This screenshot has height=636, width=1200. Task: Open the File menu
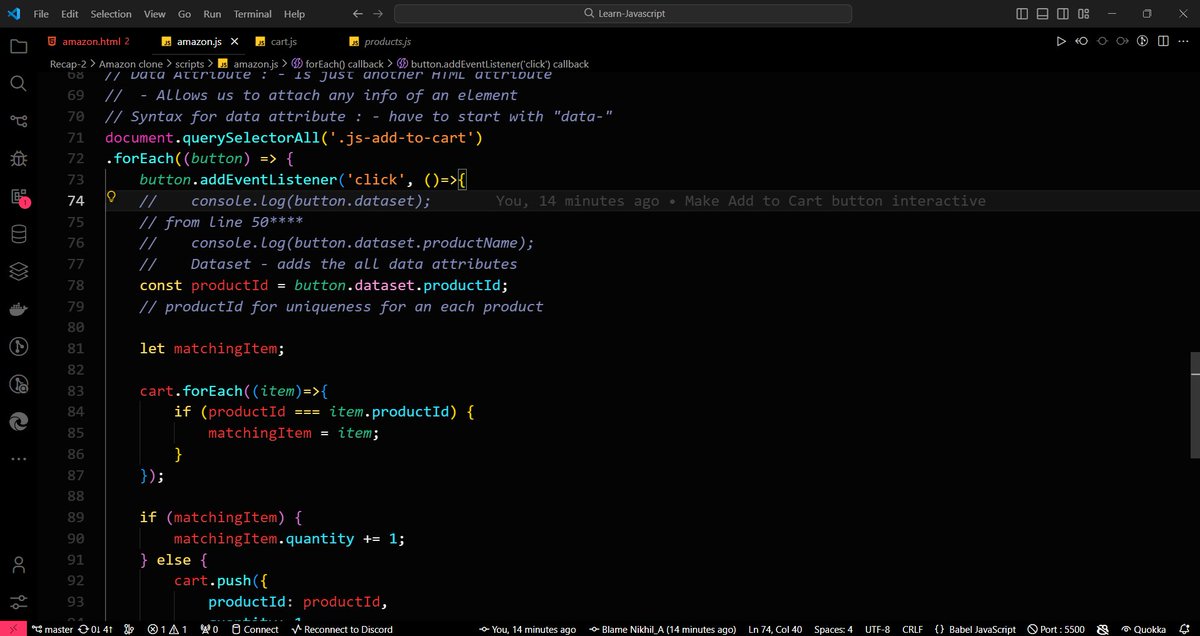pos(41,14)
